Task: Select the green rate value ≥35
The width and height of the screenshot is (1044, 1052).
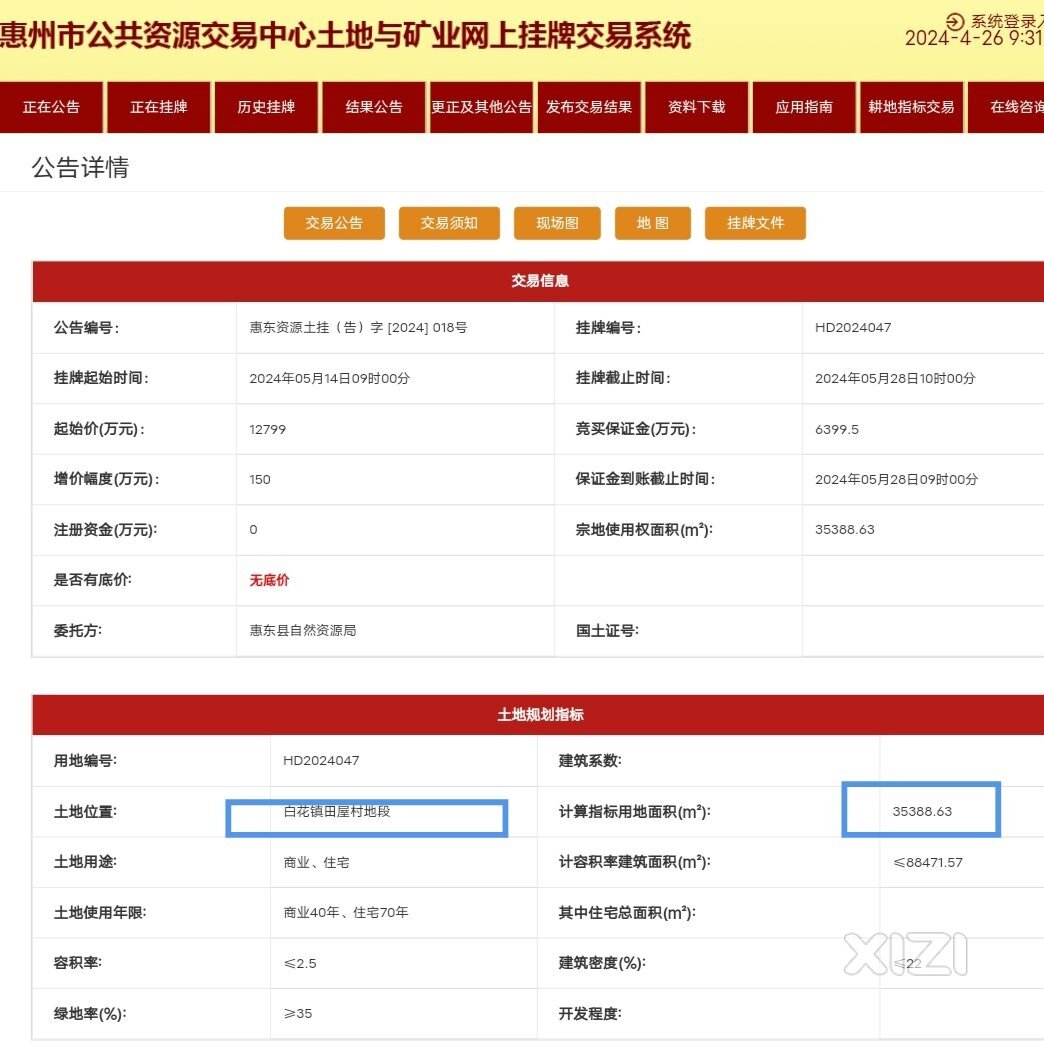Action: coord(297,1014)
